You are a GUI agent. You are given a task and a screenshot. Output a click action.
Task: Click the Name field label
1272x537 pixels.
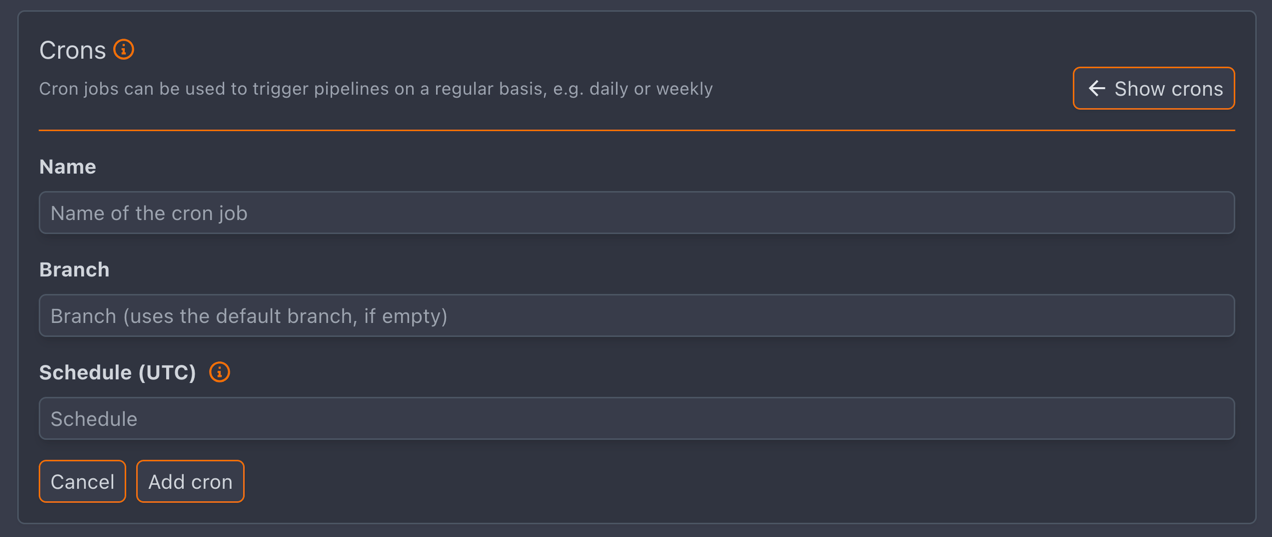click(x=68, y=167)
